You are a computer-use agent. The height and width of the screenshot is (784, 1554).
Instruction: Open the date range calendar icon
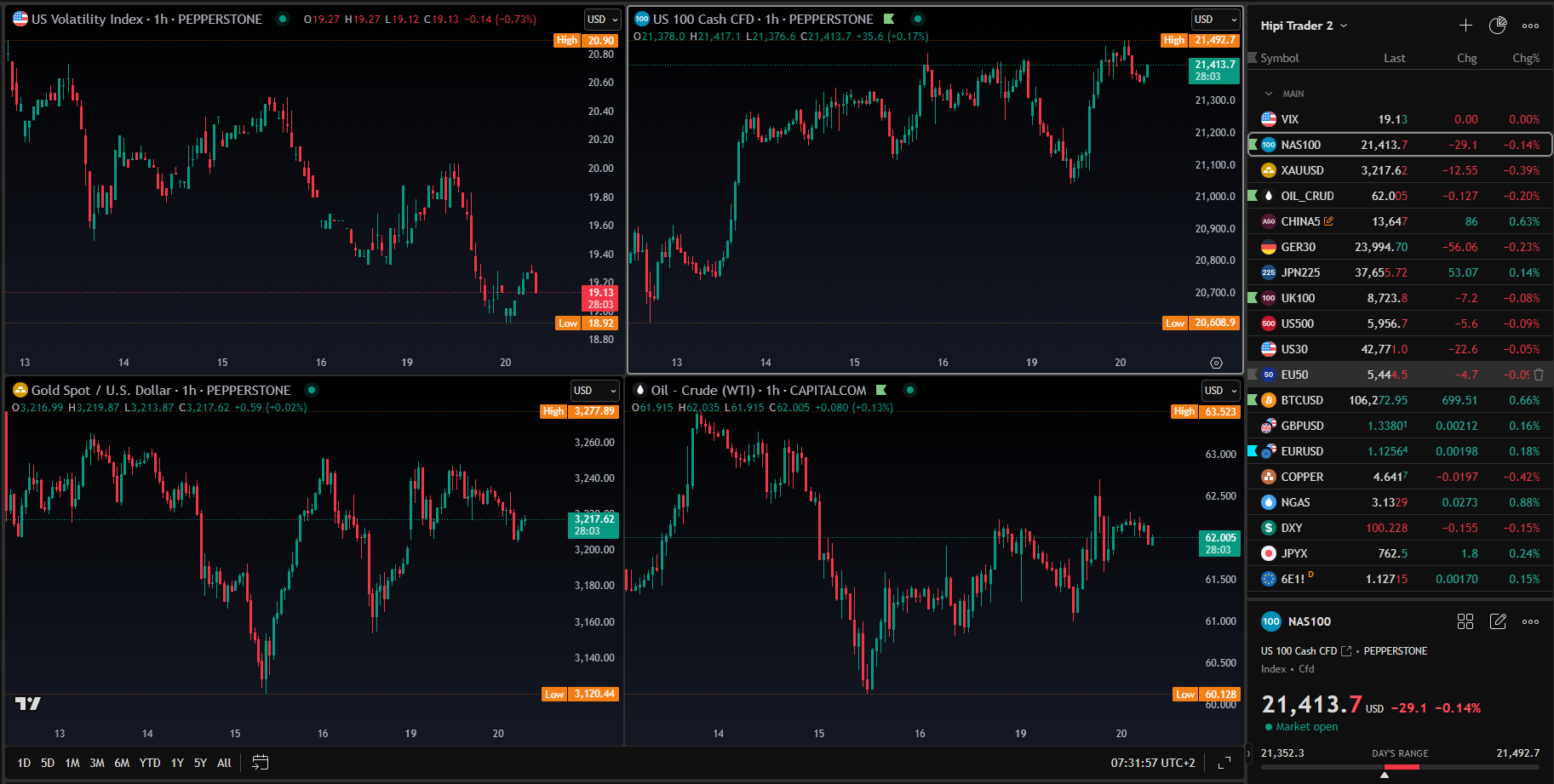(261, 763)
